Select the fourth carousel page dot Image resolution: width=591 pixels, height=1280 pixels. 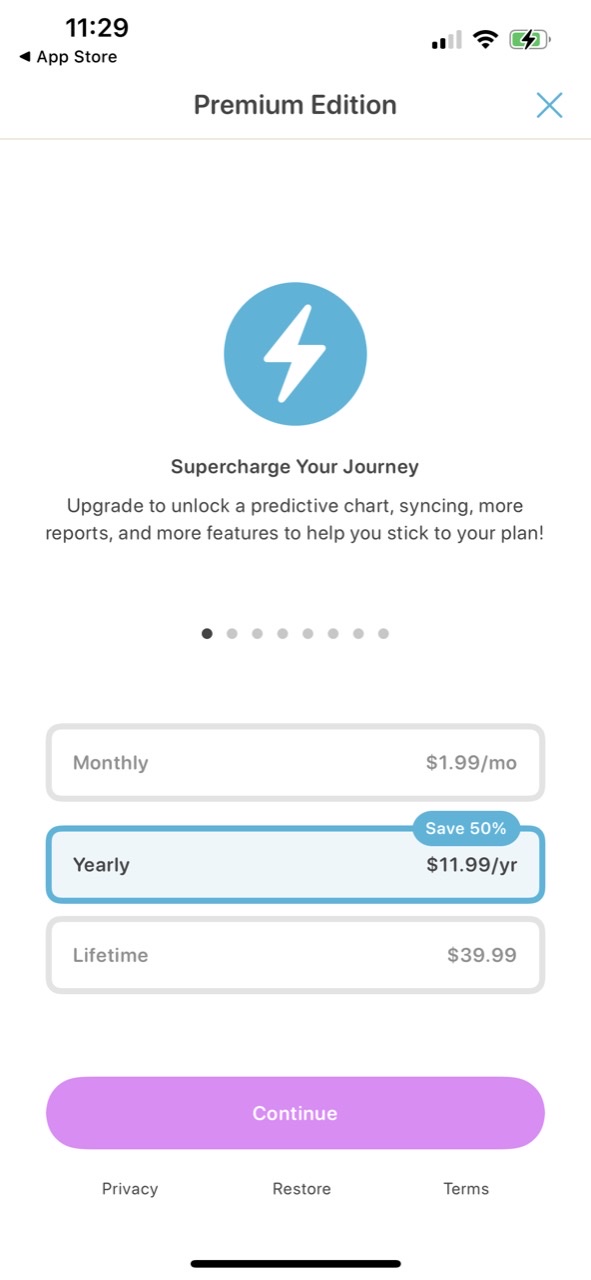click(x=283, y=633)
